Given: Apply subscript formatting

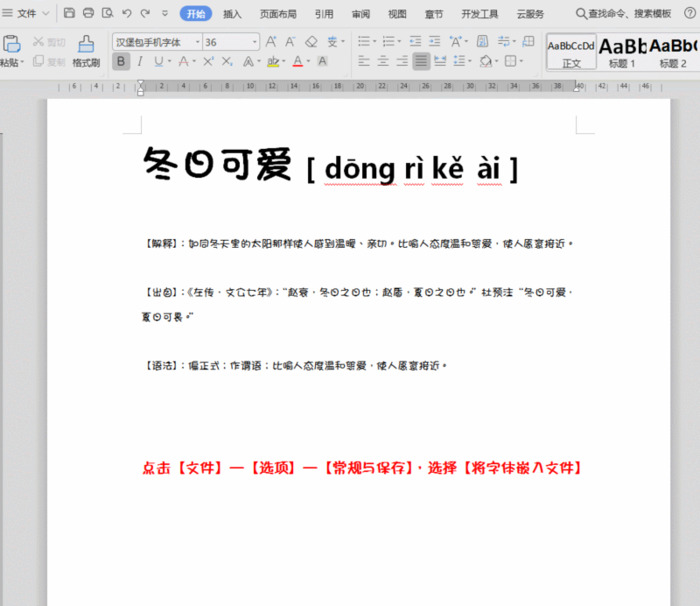Looking at the screenshot, I should (227, 61).
